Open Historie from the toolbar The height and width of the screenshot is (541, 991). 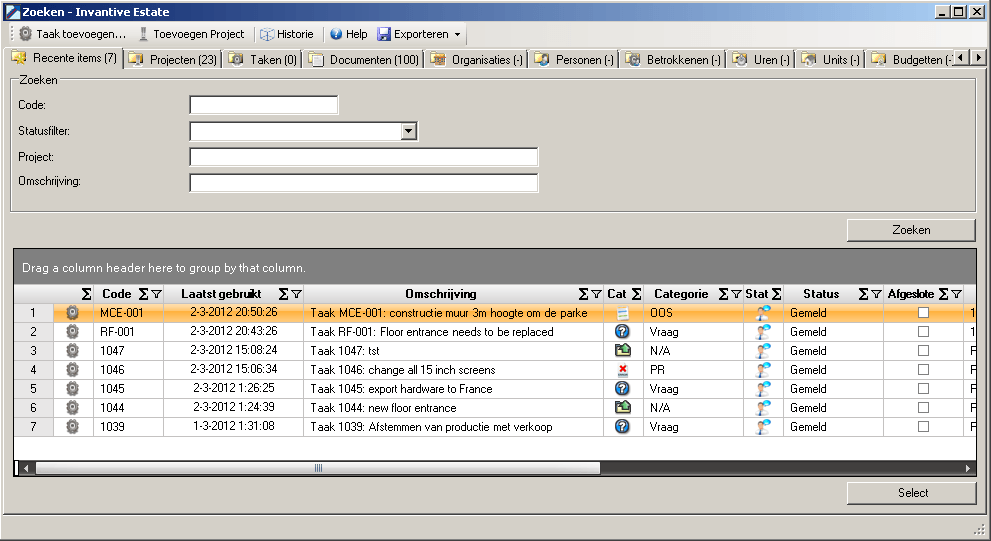287,34
